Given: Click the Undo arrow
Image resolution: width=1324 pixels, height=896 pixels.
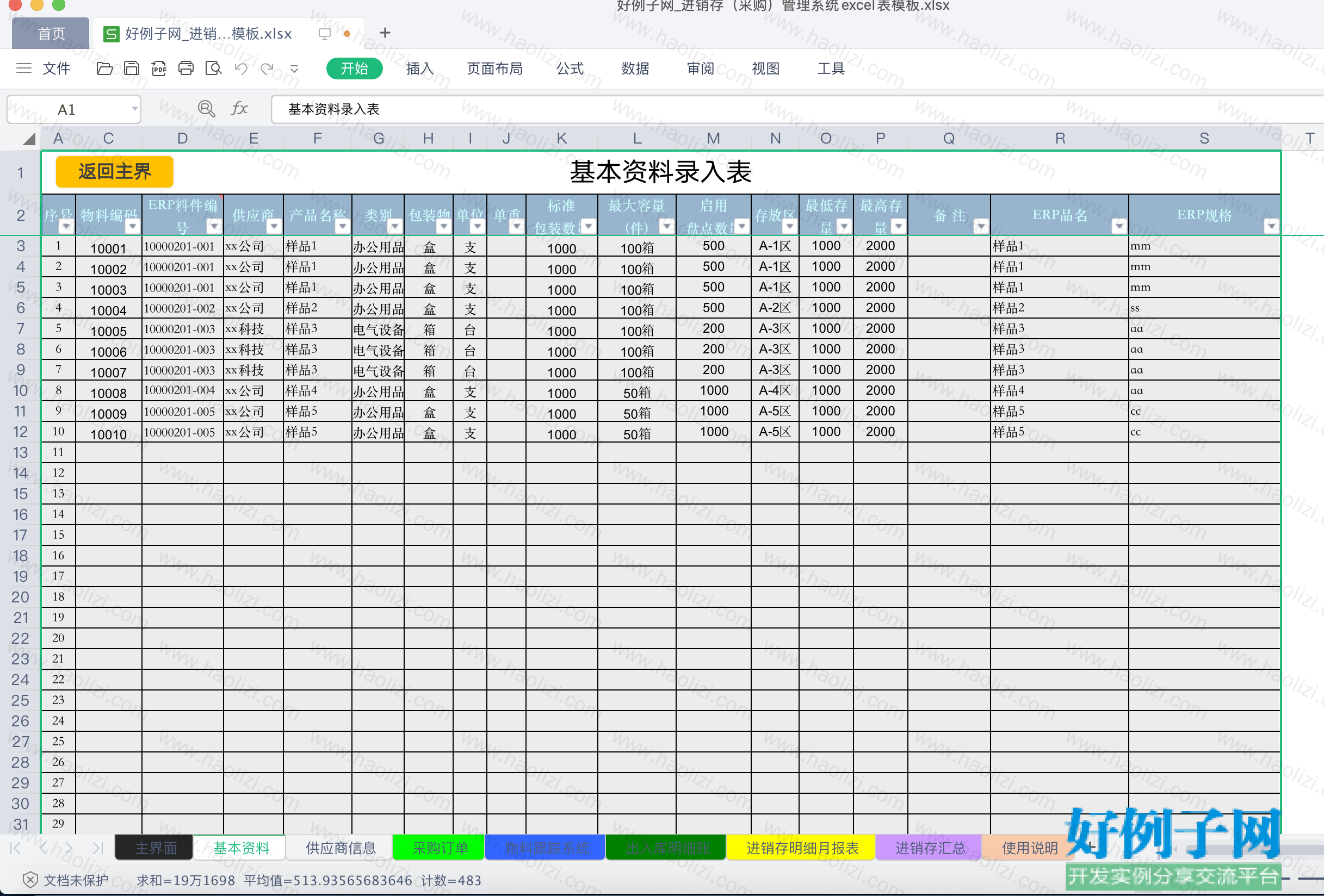Looking at the screenshot, I should click(241, 69).
